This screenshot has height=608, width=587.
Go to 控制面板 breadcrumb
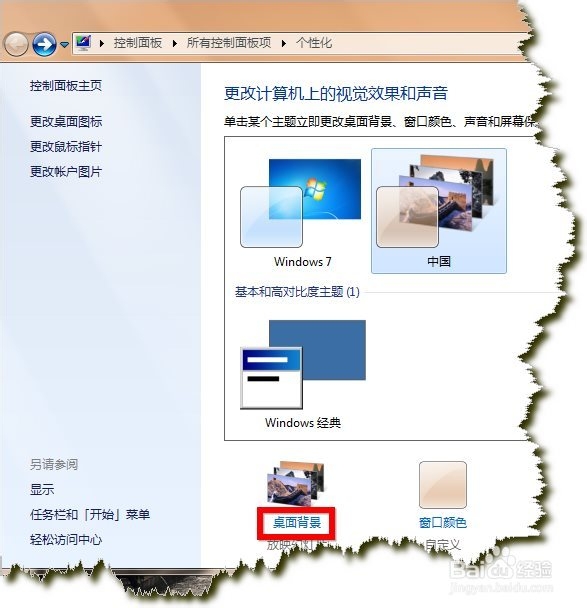point(138,43)
